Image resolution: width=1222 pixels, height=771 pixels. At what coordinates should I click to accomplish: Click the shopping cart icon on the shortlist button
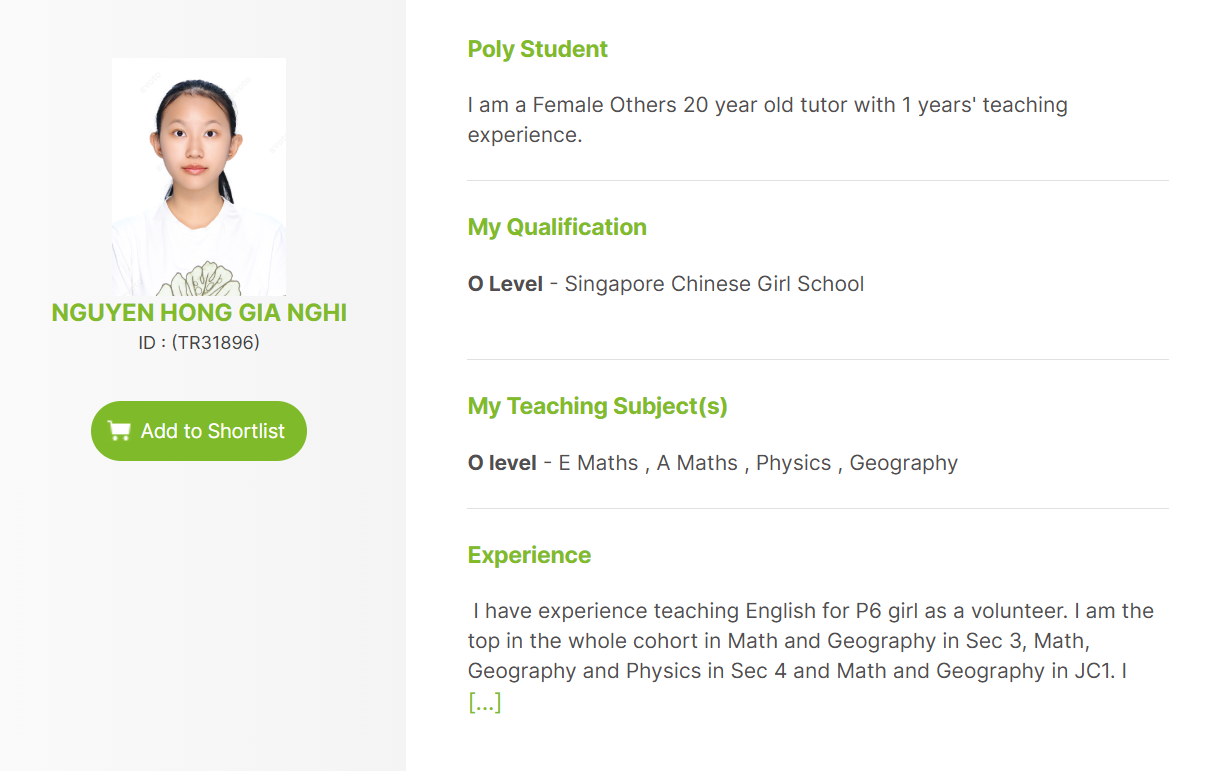coord(119,431)
